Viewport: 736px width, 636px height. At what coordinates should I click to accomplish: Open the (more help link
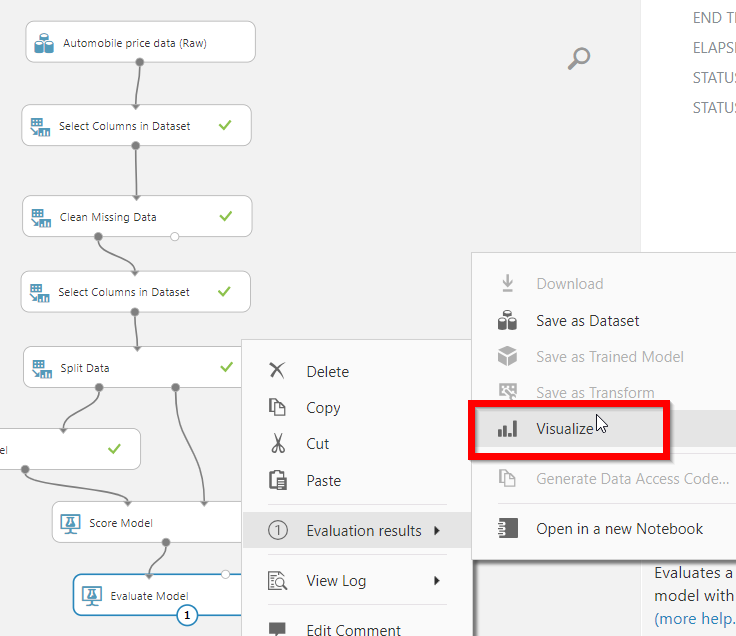(x=694, y=619)
